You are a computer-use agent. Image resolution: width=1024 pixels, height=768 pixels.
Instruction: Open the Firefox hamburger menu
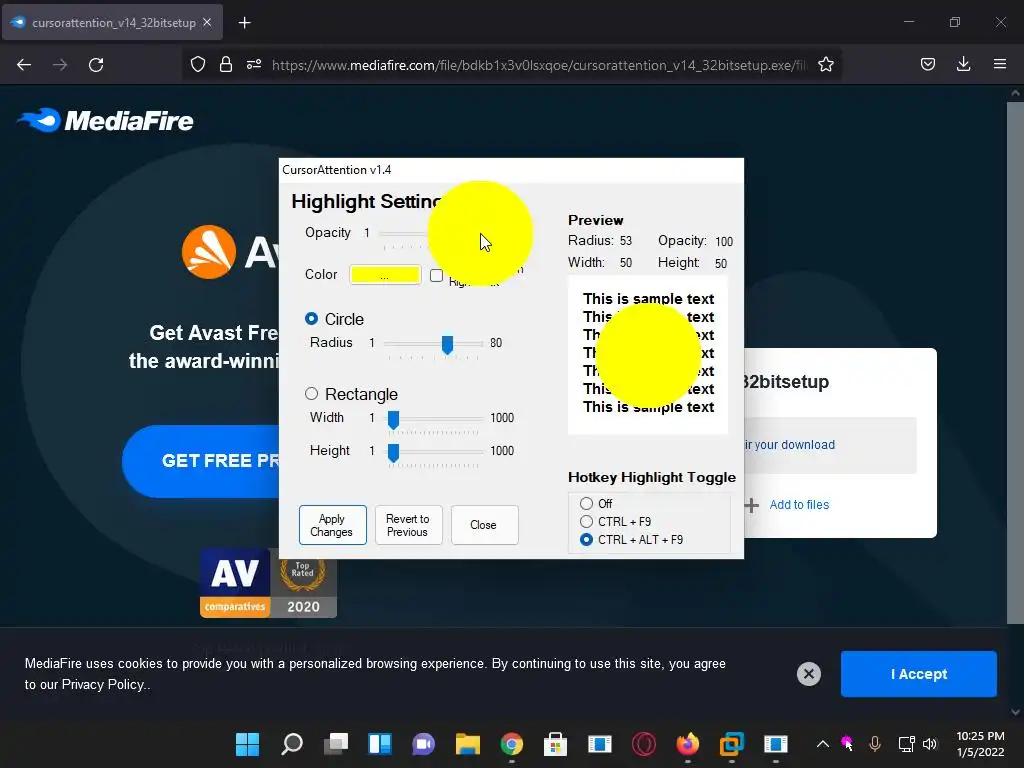[999, 65]
